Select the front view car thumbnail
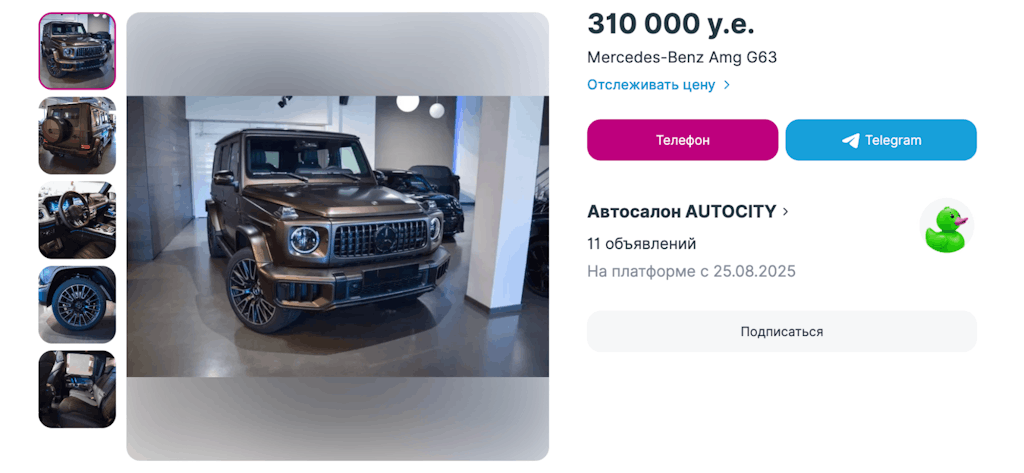The image size is (1024, 473). pos(77,51)
